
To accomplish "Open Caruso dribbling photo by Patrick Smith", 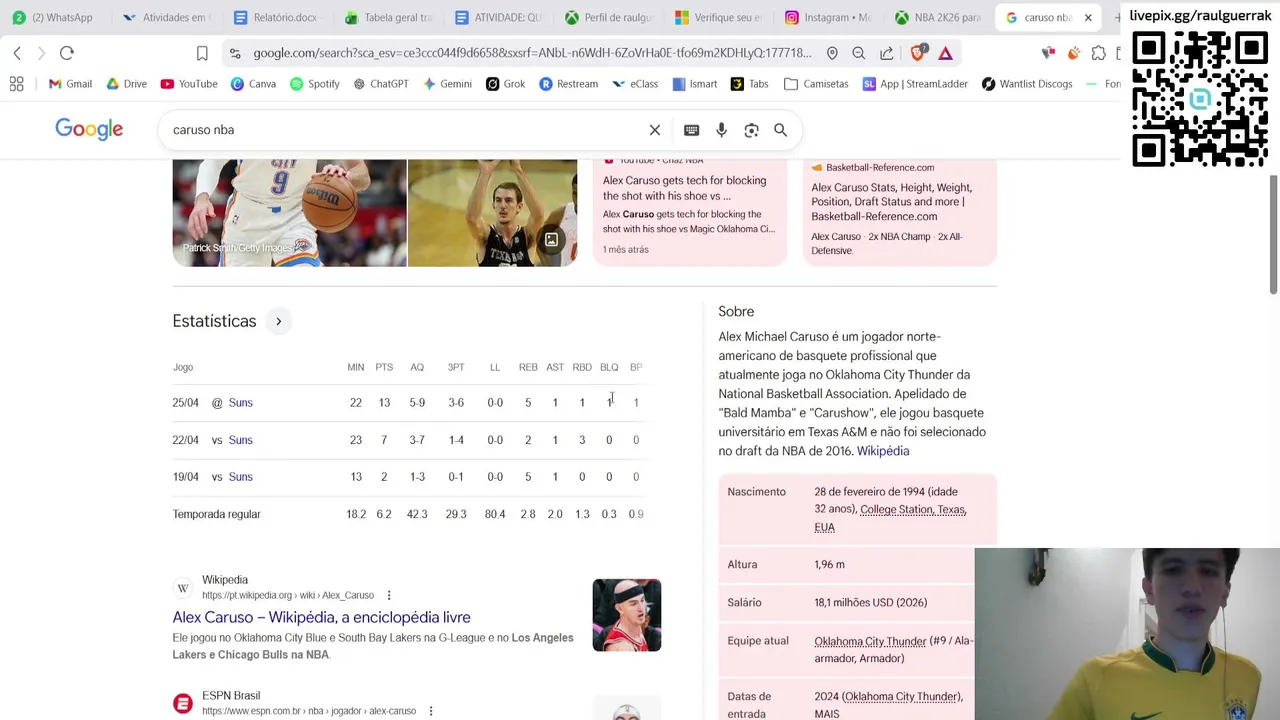I will pyautogui.click(x=289, y=213).
